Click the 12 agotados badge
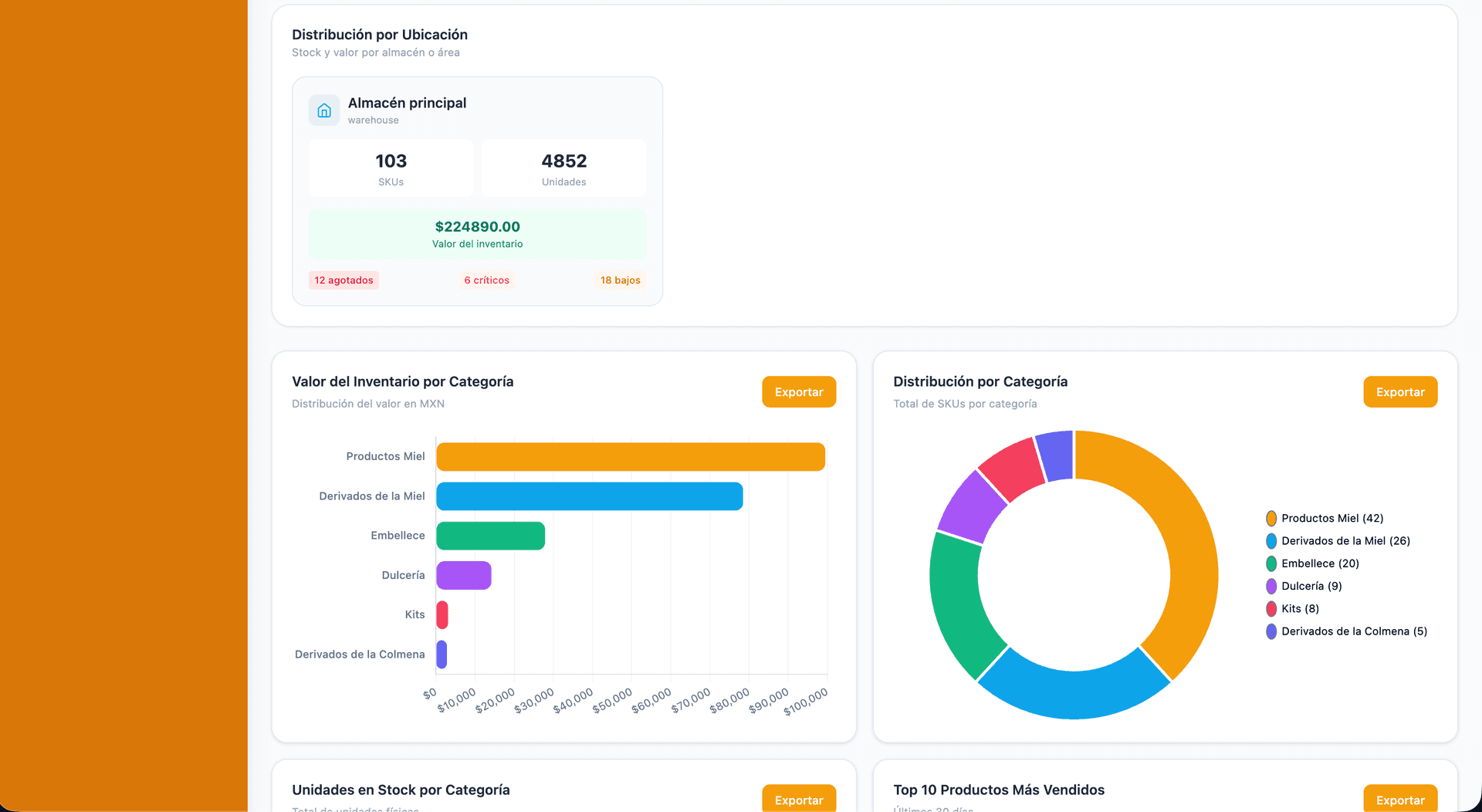1482x812 pixels. tap(343, 280)
